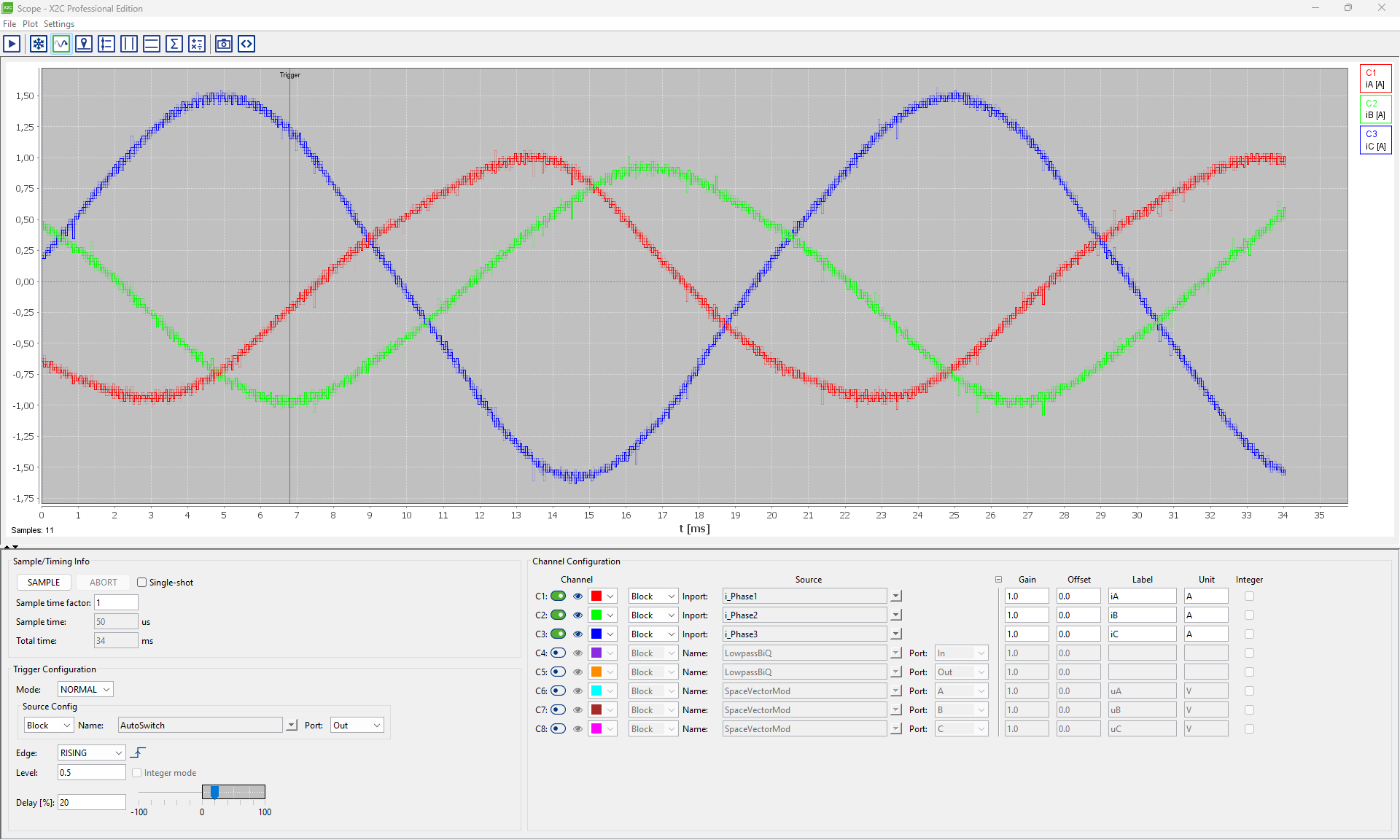Check Integer box for channel C1
The image size is (1400, 840).
pyautogui.click(x=1250, y=596)
